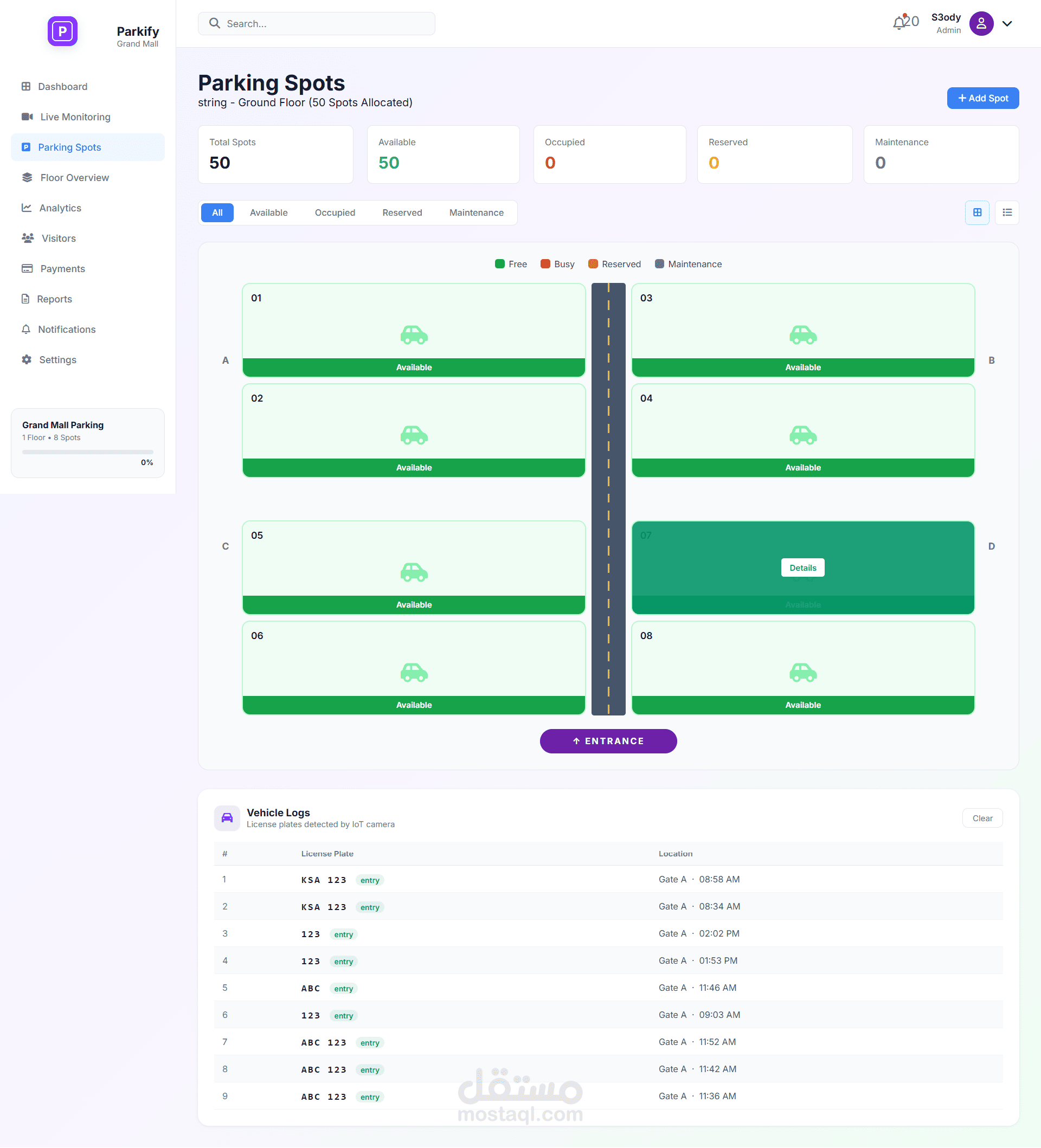Click the Grand Mall Parking card title

(63, 425)
